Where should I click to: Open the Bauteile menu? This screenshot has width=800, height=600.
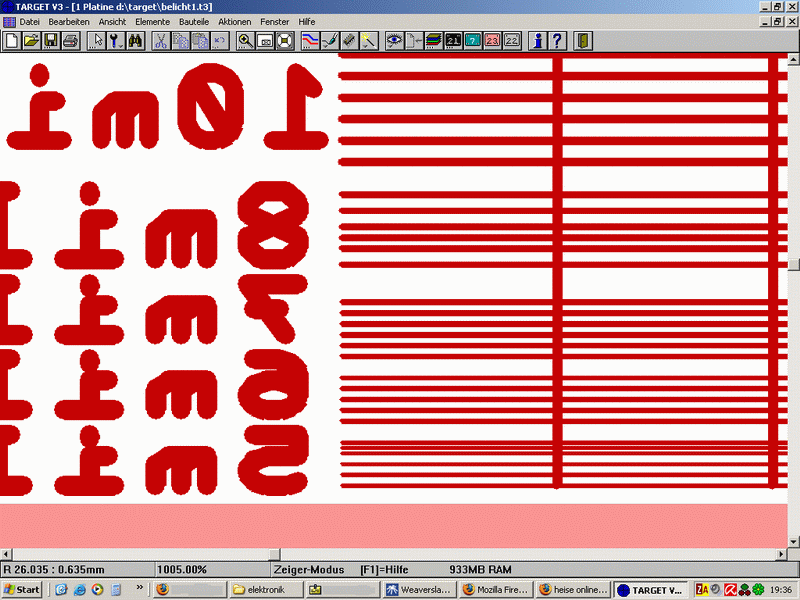[193, 21]
